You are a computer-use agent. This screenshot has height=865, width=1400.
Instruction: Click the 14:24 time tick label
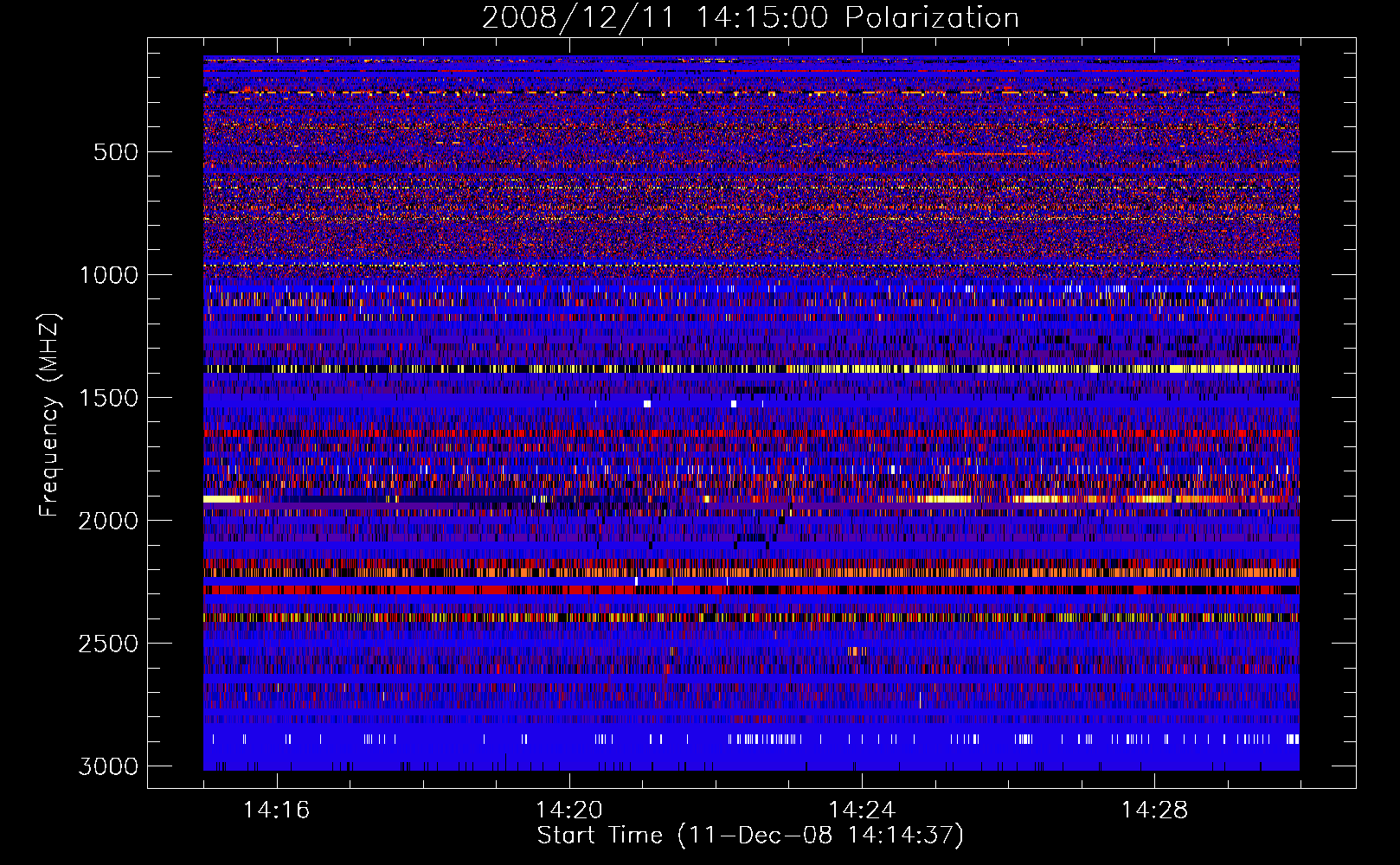(x=861, y=810)
